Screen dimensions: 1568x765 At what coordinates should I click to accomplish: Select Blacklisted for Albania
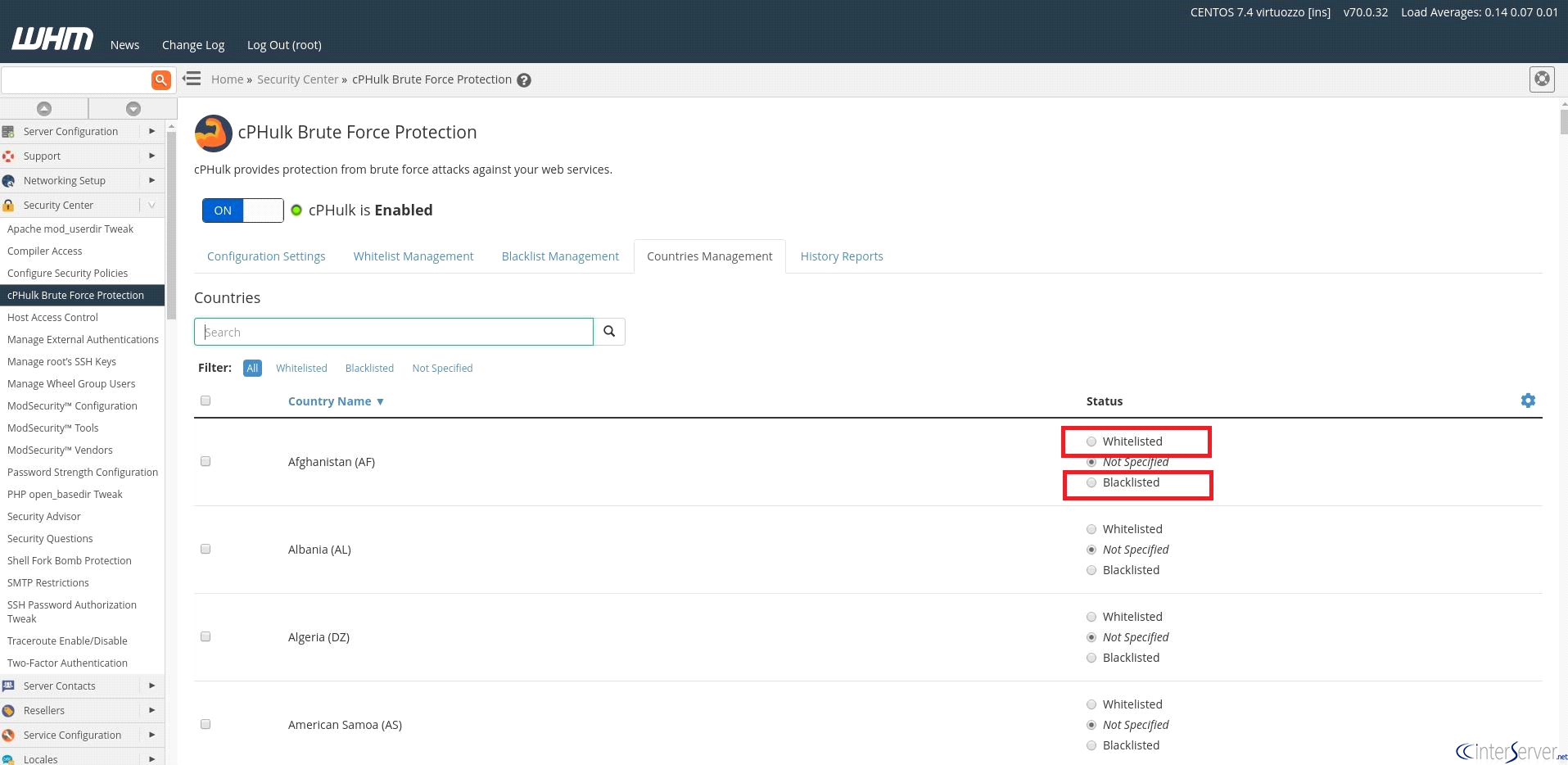(x=1091, y=570)
